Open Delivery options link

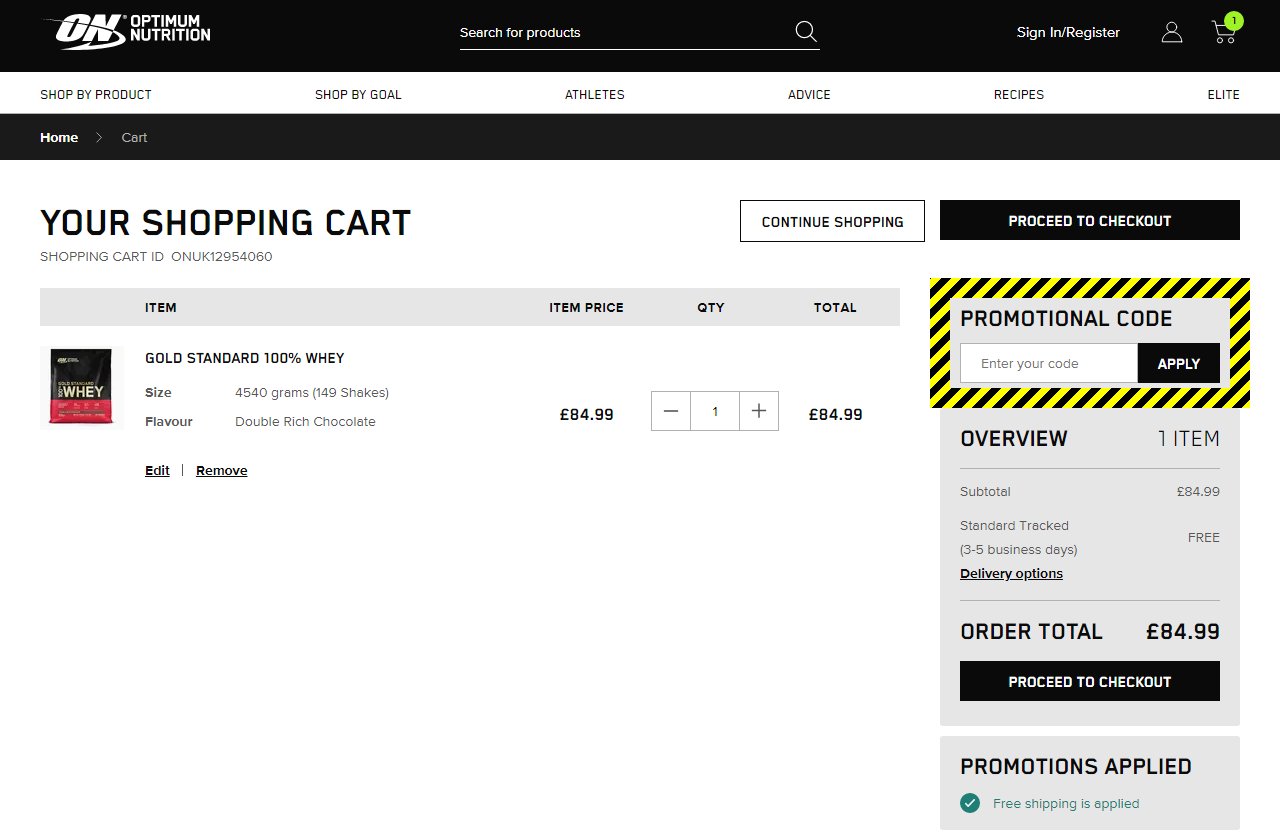(1011, 573)
